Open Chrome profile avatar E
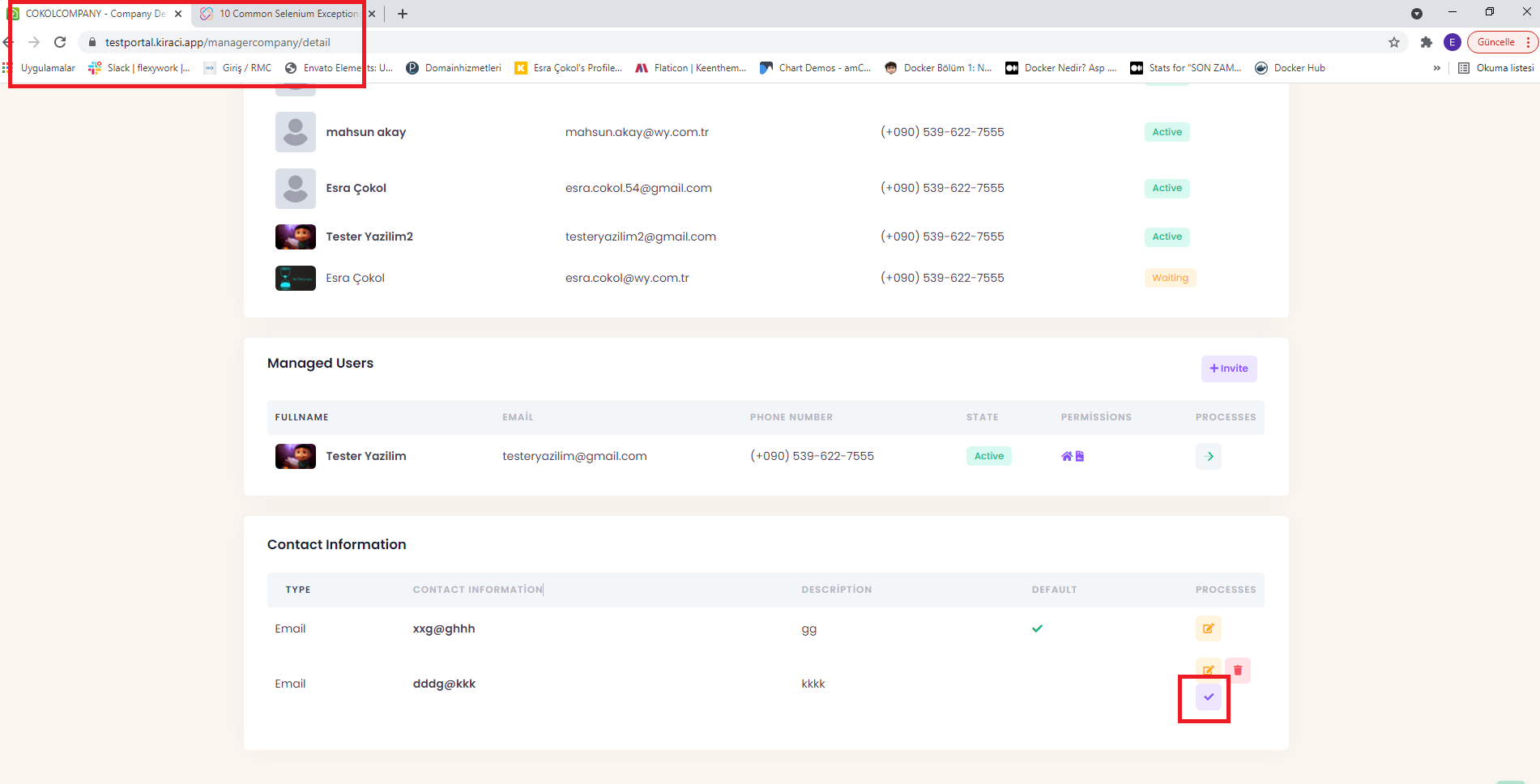 tap(1452, 42)
